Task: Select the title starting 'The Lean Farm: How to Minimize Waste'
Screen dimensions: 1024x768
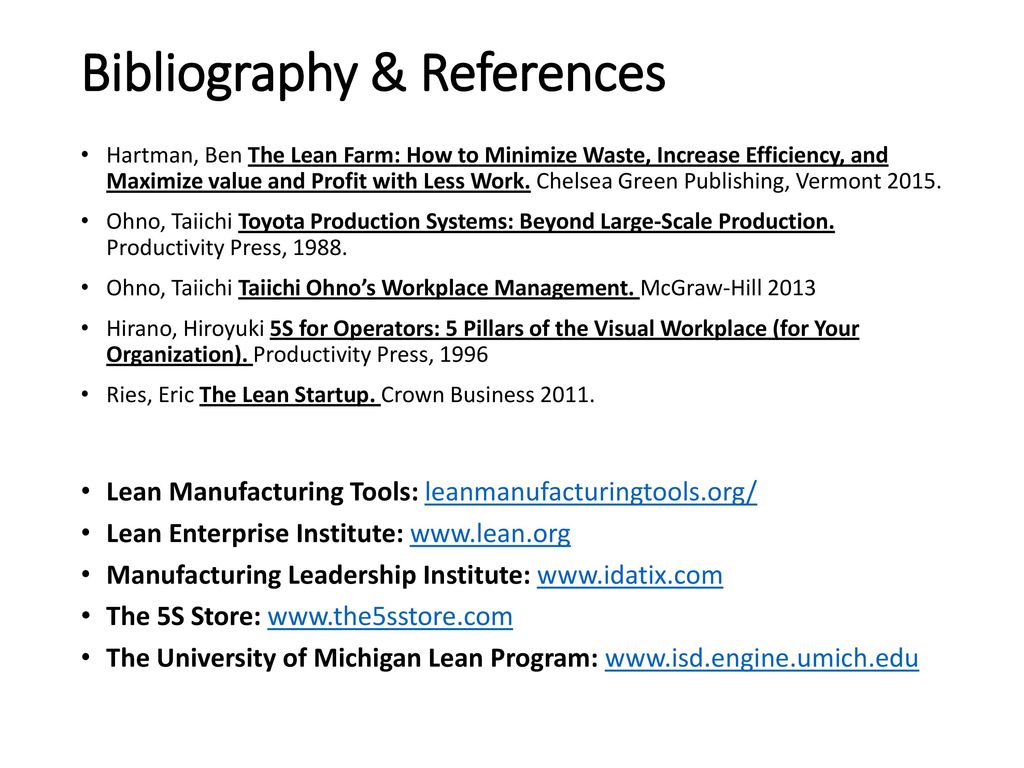Action: click(497, 168)
